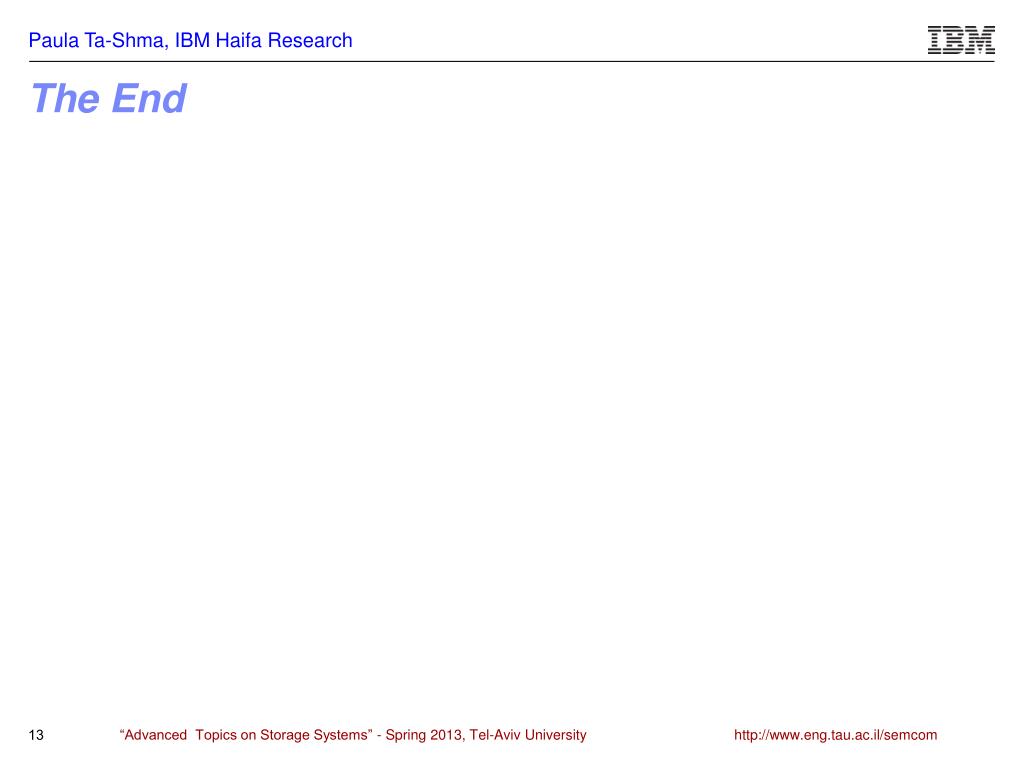Select the 'The End' slide title
The height and width of the screenshot is (768, 1024).
coord(108,99)
